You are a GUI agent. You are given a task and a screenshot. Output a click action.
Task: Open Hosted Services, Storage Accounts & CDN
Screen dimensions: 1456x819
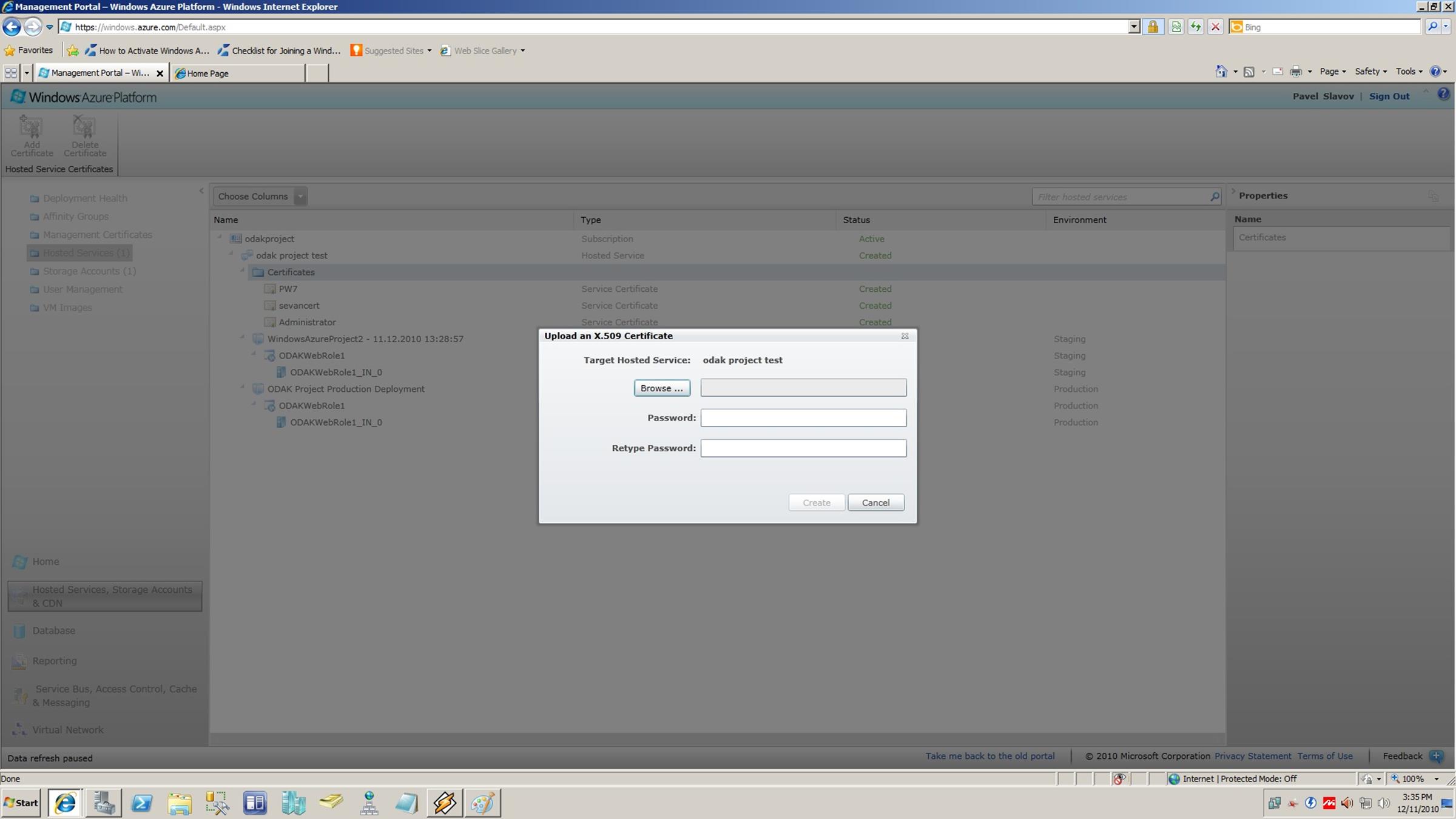(x=105, y=596)
